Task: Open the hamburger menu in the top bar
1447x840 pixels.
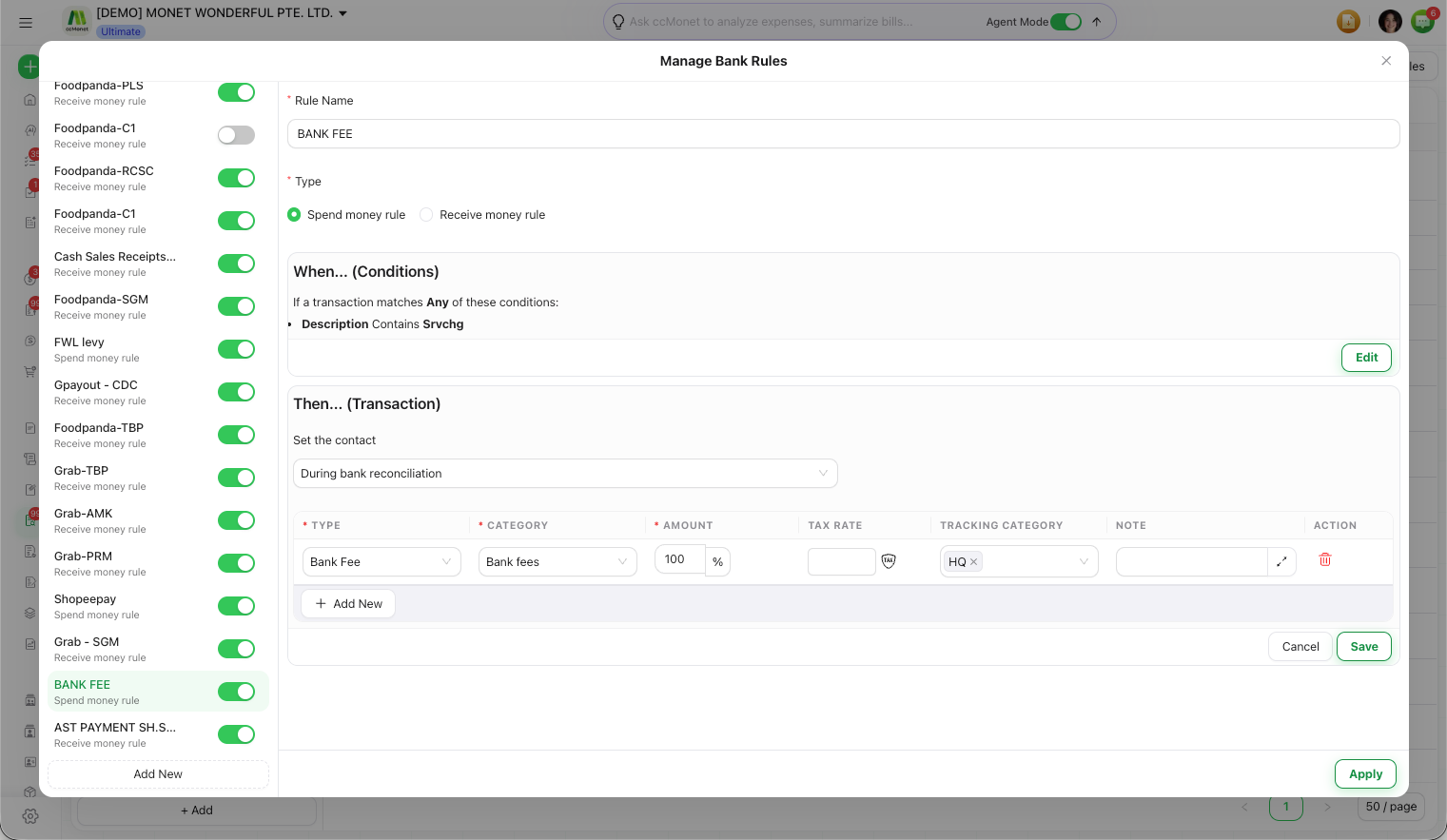Action: click(x=26, y=22)
